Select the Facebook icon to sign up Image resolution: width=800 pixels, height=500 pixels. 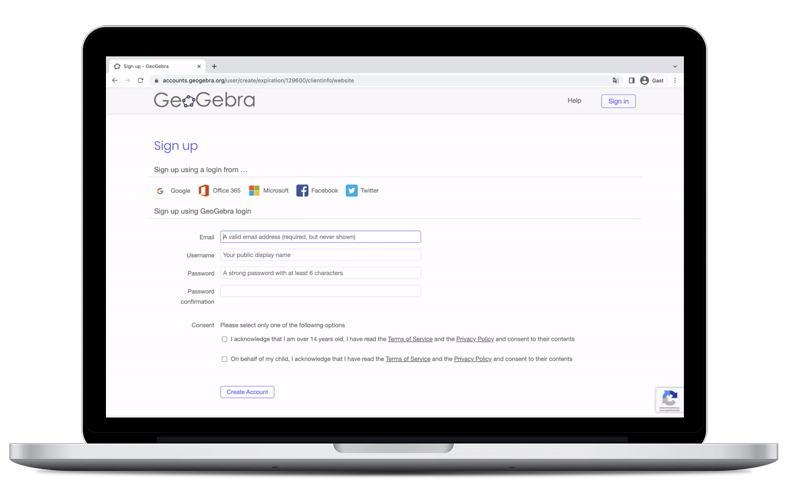(x=302, y=190)
